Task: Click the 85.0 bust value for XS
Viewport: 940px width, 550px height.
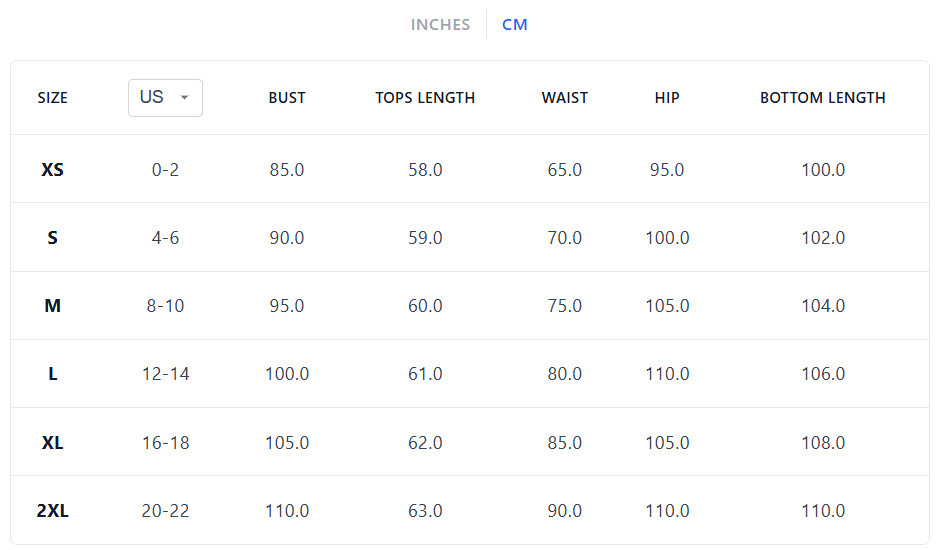Action: [x=287, y=170]
